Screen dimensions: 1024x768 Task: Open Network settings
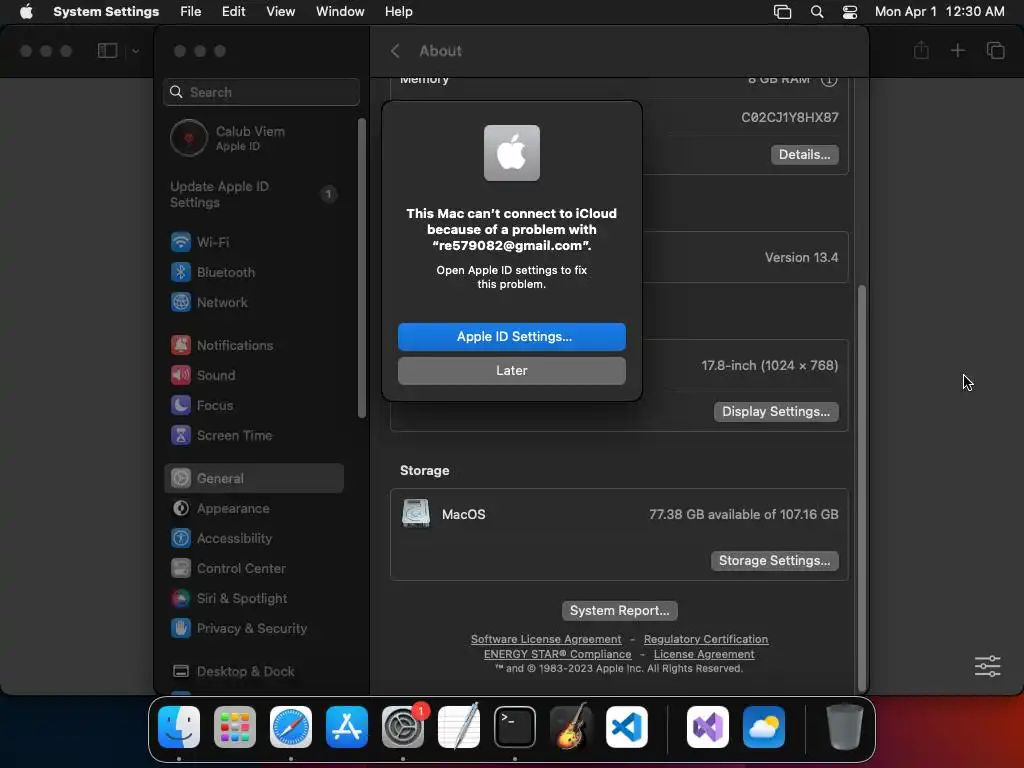(x=255, y=302)
